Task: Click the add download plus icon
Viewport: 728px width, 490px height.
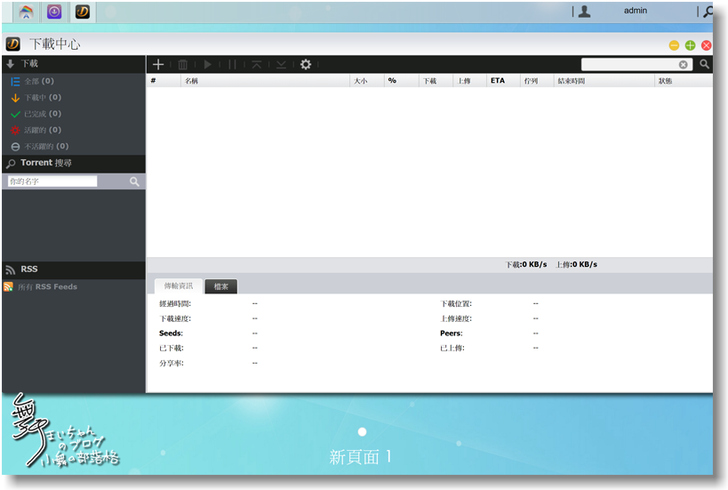Action: (x=158, y=64)
